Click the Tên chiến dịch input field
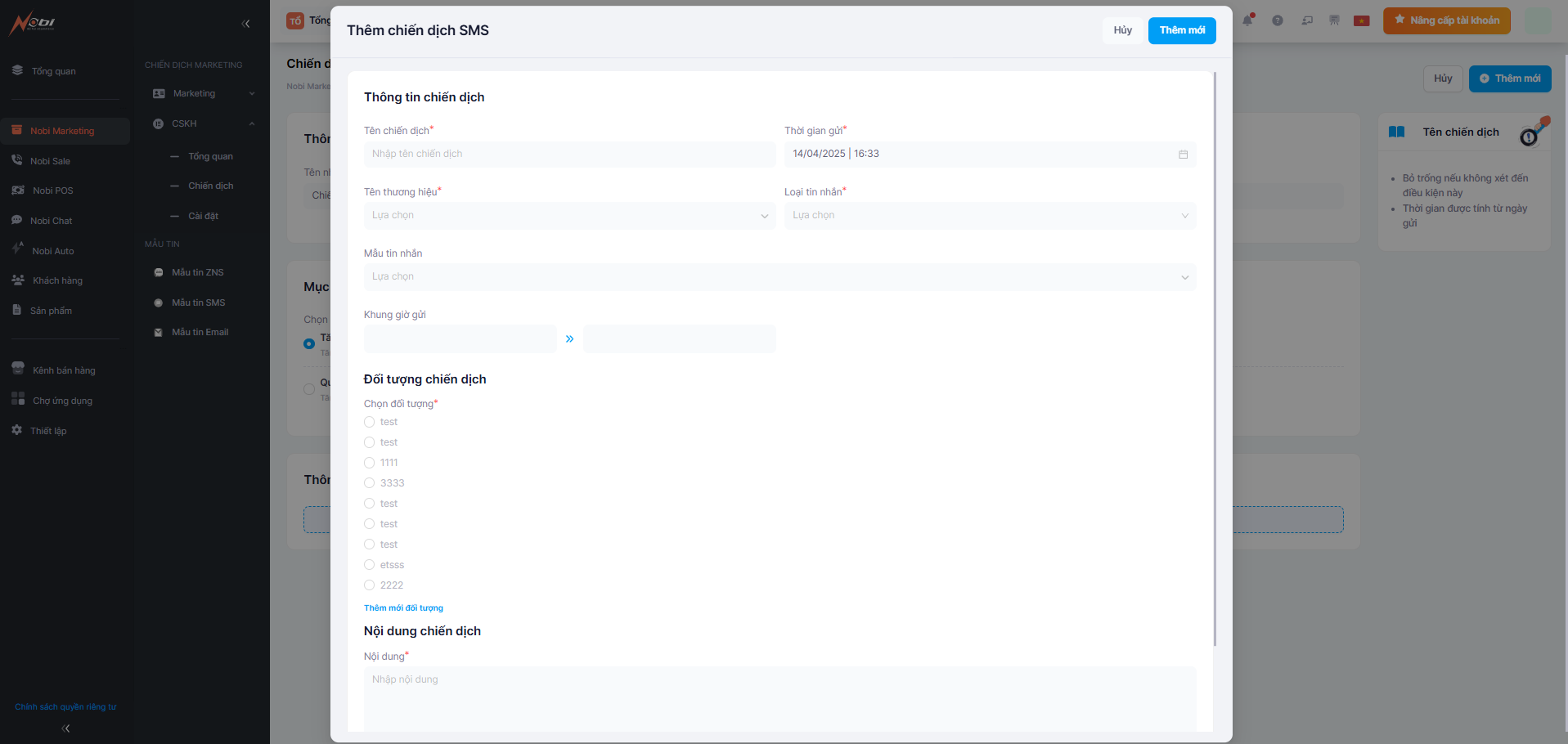The height and width of the screenshot is (744, 1568). [x=569, y=155]
